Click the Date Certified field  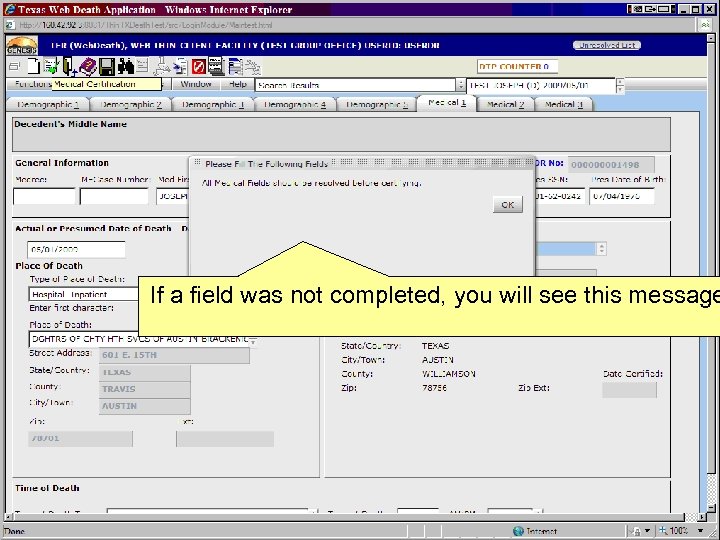pyautogui.click(x=629, y=390)
